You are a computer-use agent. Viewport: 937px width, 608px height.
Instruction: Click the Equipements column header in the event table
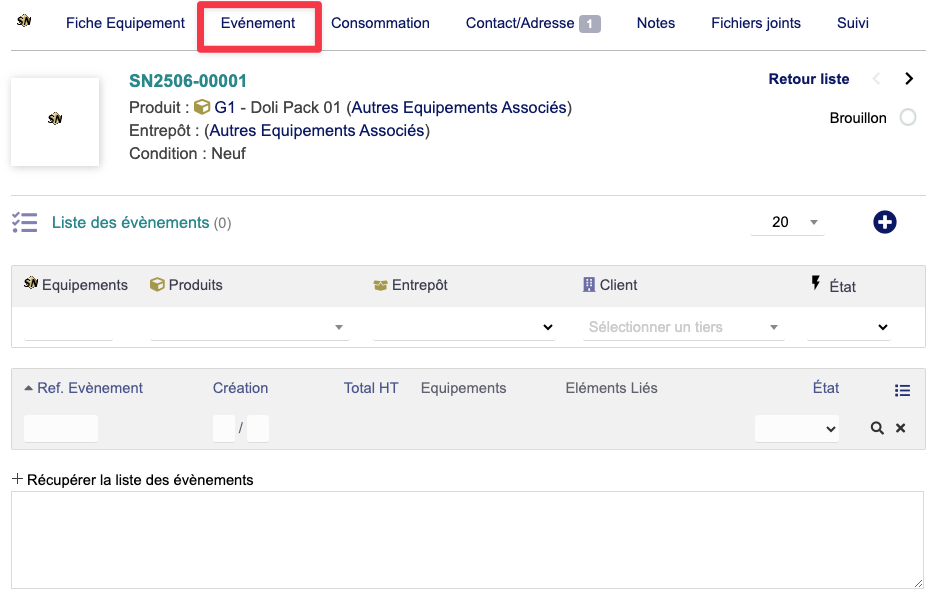pos(463,388)
